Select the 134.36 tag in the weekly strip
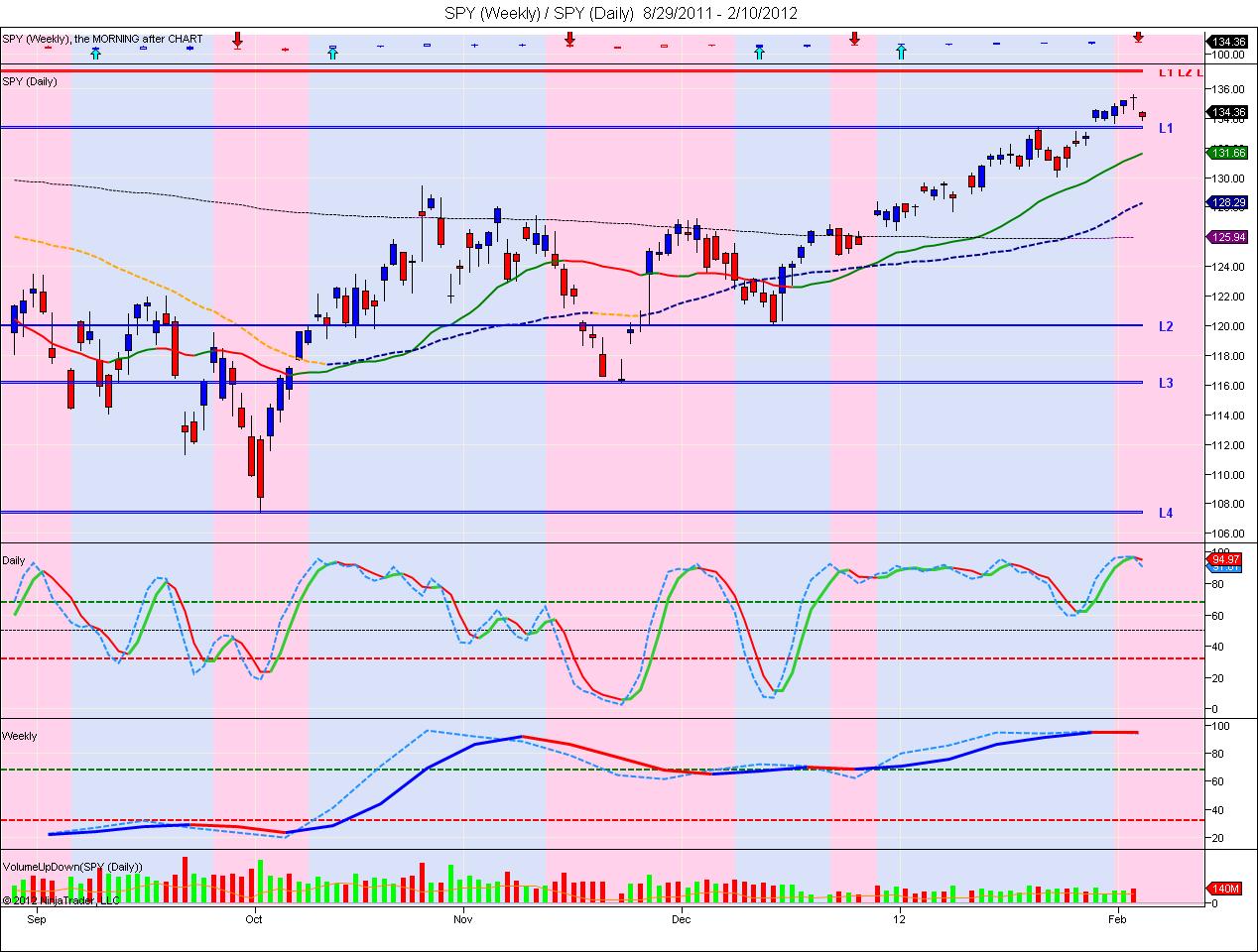1258x952 pixels. (1227, 42)
